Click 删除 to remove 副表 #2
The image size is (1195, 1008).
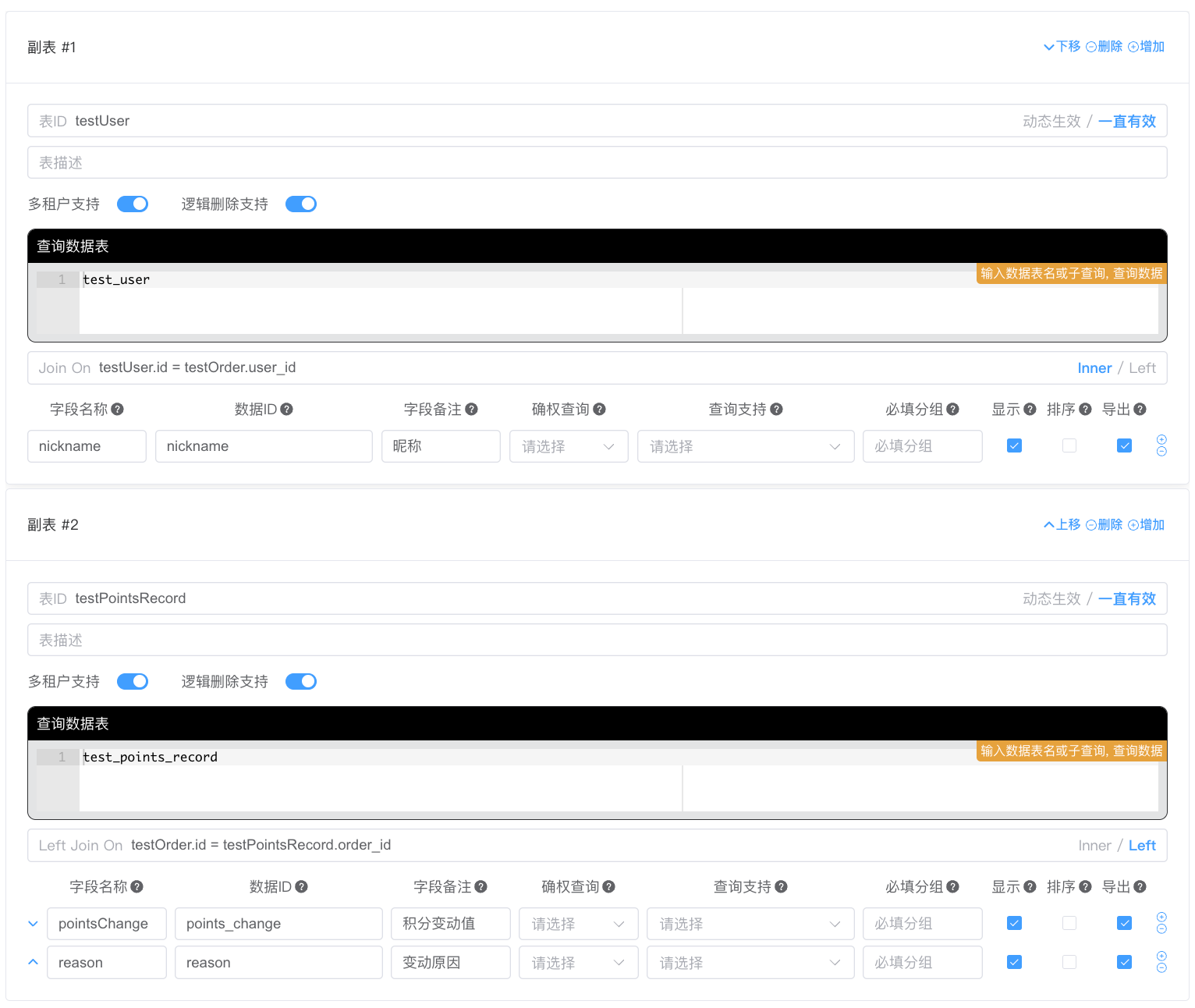coord(1105,524)
